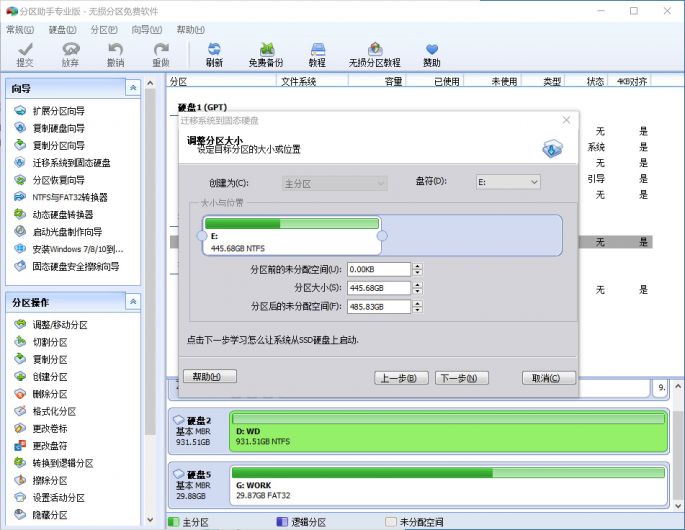The width and height of the screenshot is (685, 530).
Task: Collapse the 向导 panel using its chevron
Action: point(133,88)
